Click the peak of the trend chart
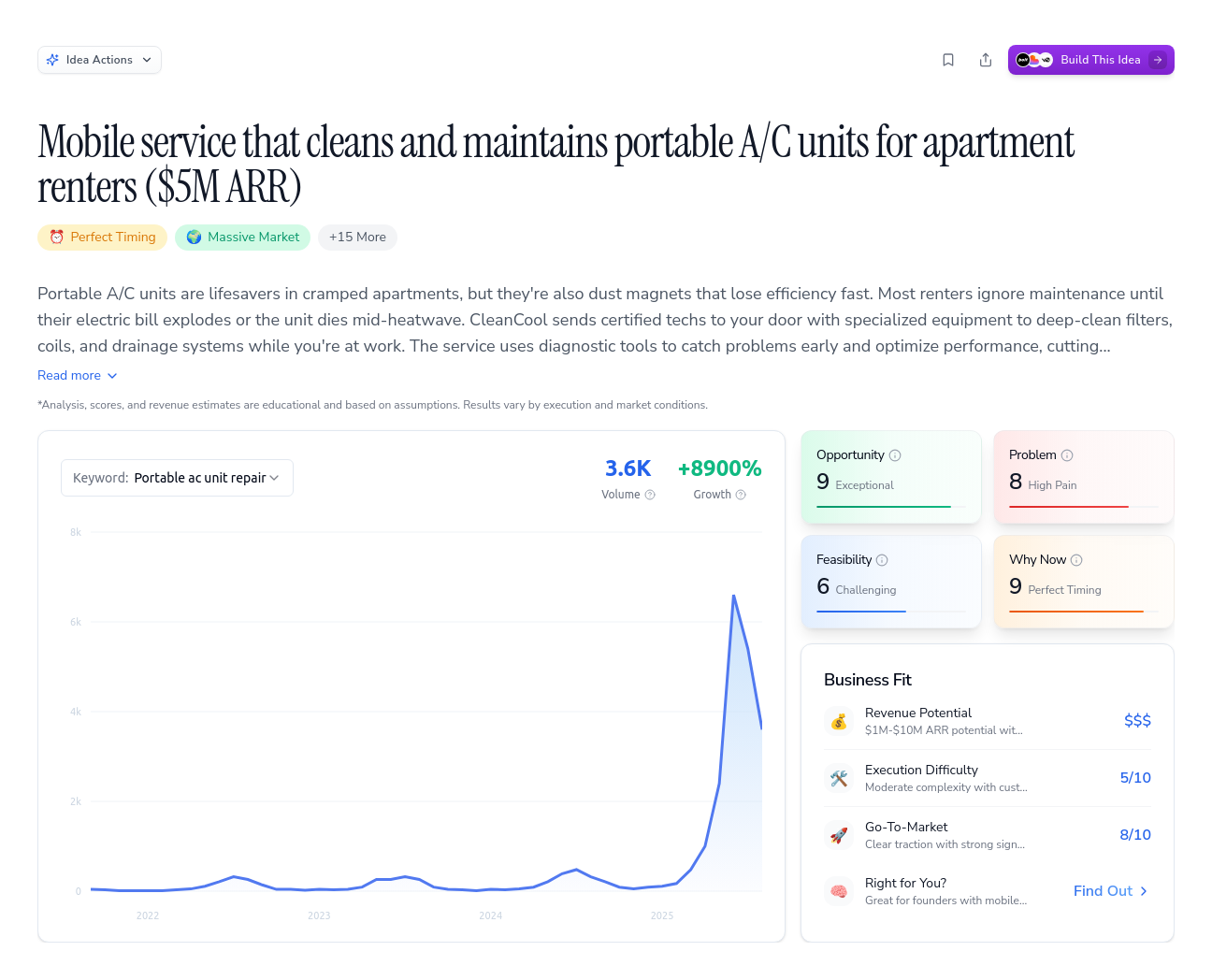This screenshot has height=980, width=1212. click(734, 596)
